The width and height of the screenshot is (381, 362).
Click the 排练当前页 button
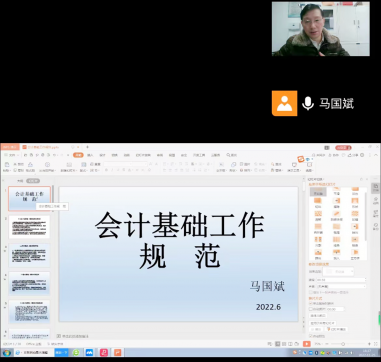point(318,315)
